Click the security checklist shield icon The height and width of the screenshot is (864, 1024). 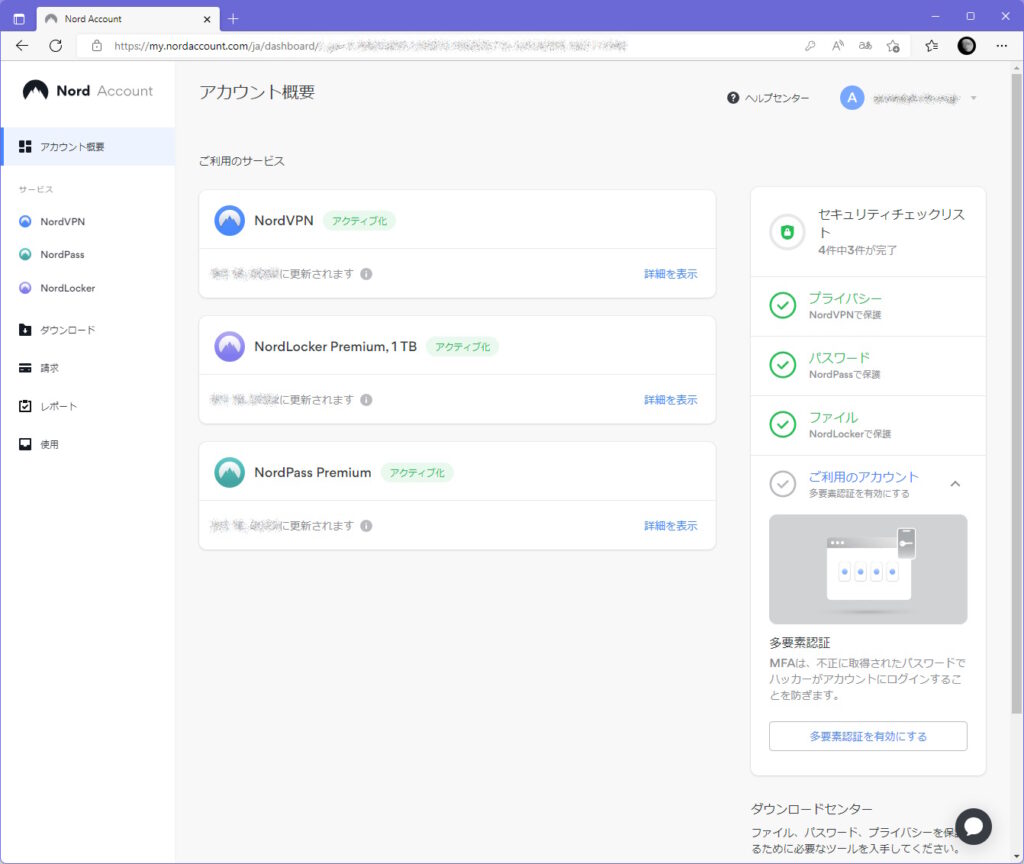point(787,232)
